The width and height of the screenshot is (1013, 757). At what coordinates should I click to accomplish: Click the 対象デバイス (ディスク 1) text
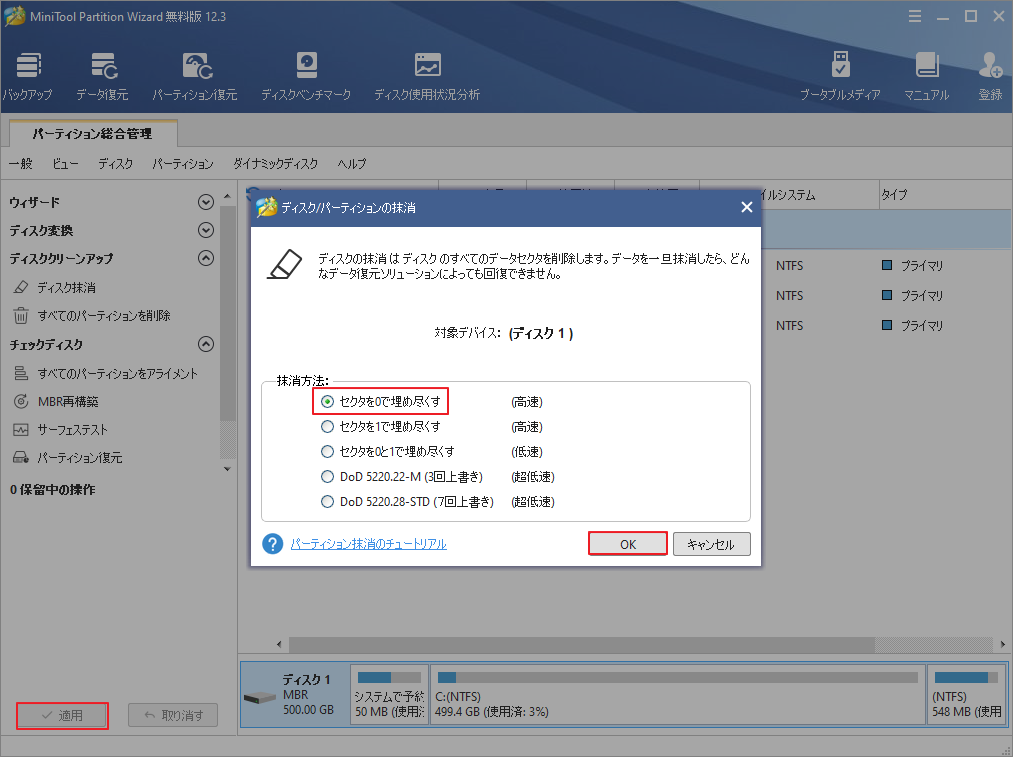point(504,333)
